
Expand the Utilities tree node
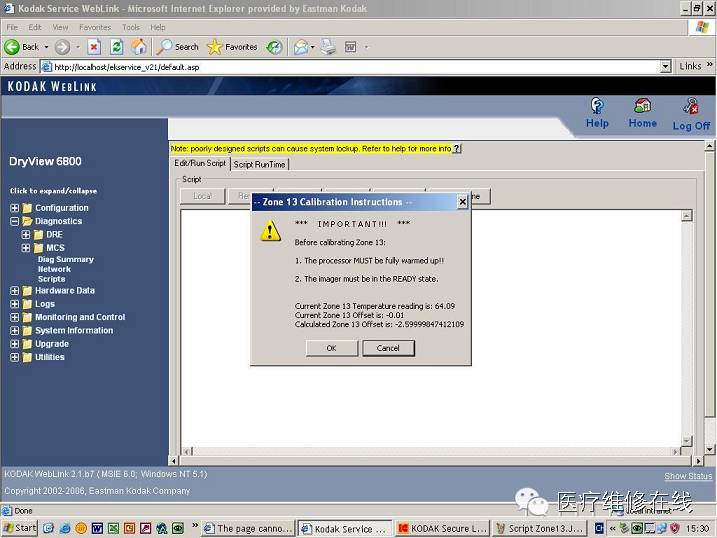click(15, 357)
